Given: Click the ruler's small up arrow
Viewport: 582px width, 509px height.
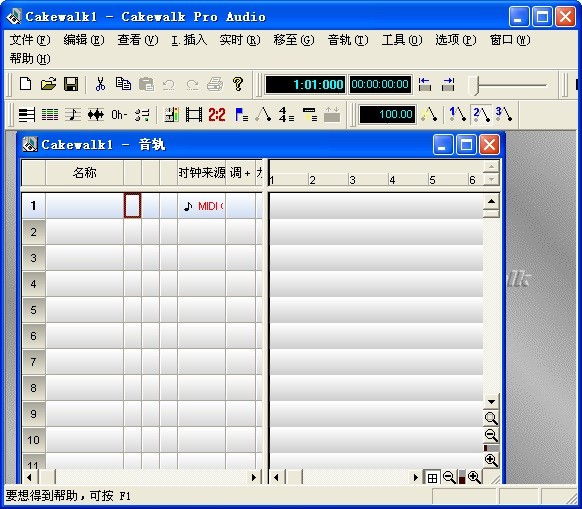Looking at the screenshot, I should (x=491, y=167).
